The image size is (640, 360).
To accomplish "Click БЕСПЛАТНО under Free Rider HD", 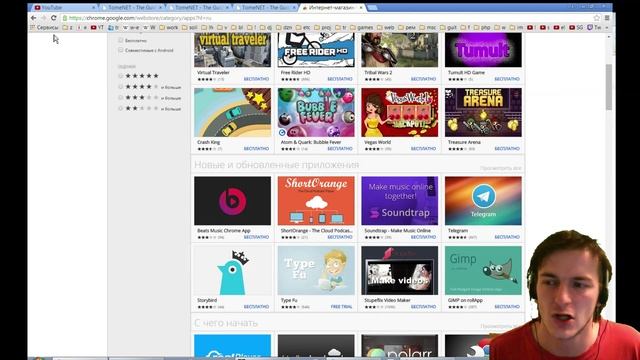I will tap(340, 79).
